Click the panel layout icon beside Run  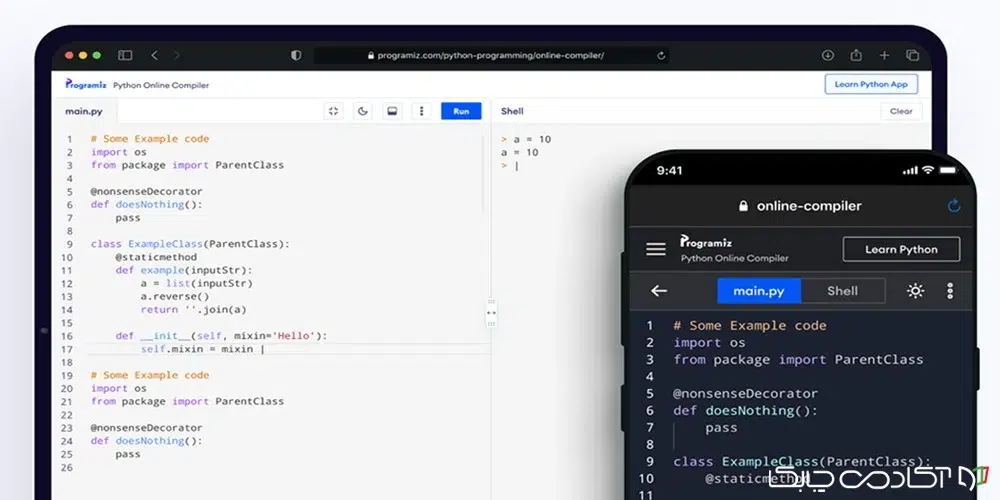pos(392,111)
